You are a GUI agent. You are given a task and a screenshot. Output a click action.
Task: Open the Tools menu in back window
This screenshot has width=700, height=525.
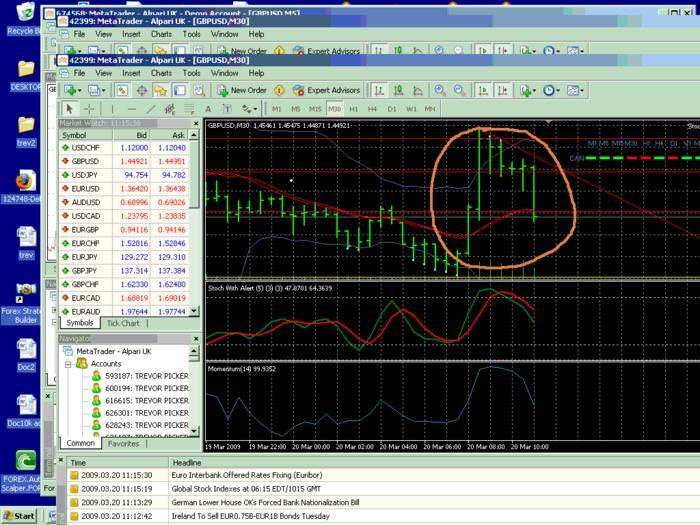pos(191,34)
